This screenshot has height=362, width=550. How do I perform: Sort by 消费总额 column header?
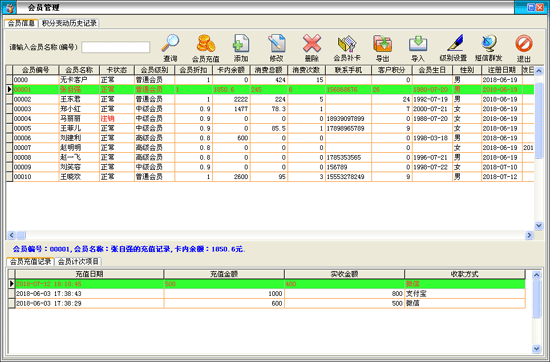click(x=269, y=70)
